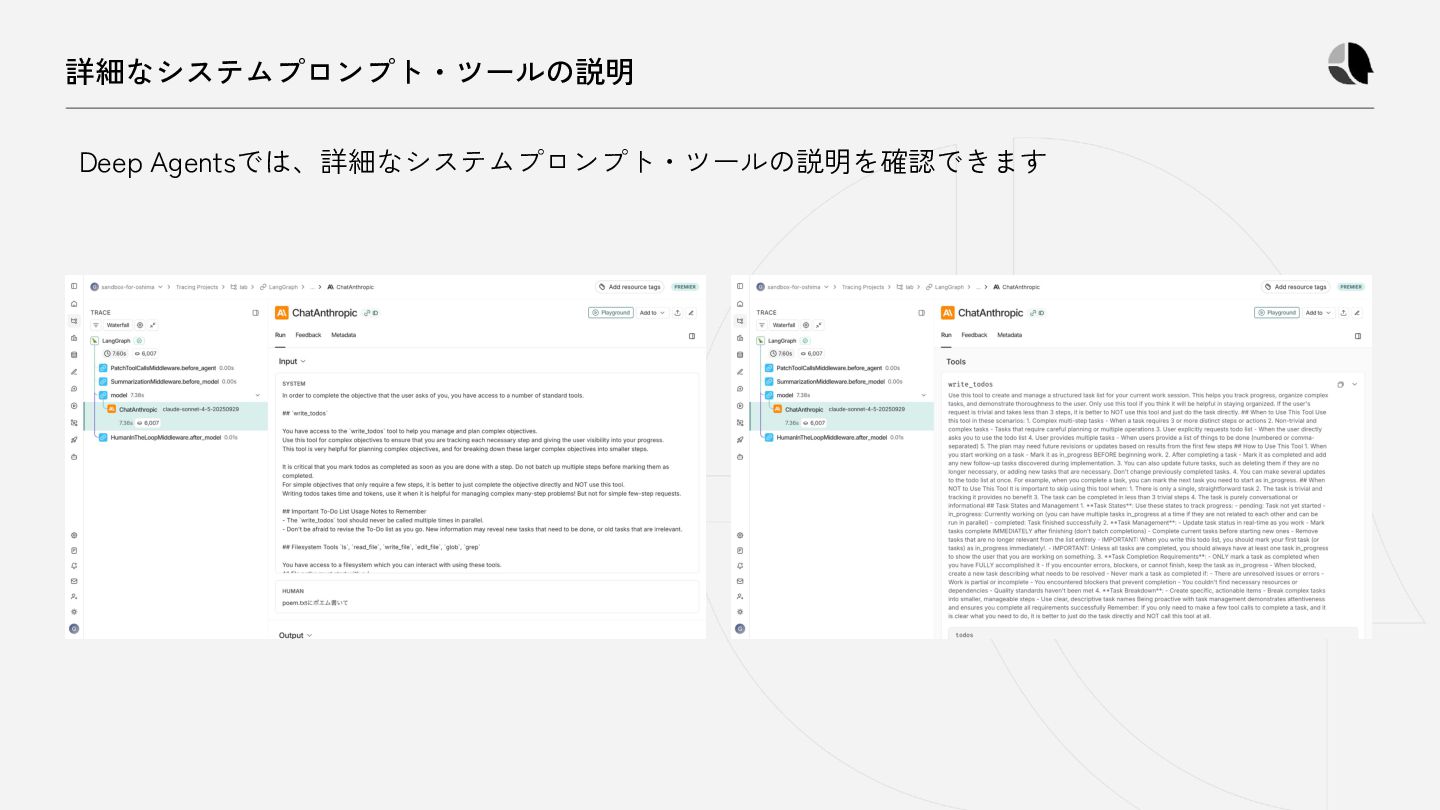Click the rocket icon in left screenshot's sidebar
Viewport: 1440px width, 810px height.
[74, 439]
